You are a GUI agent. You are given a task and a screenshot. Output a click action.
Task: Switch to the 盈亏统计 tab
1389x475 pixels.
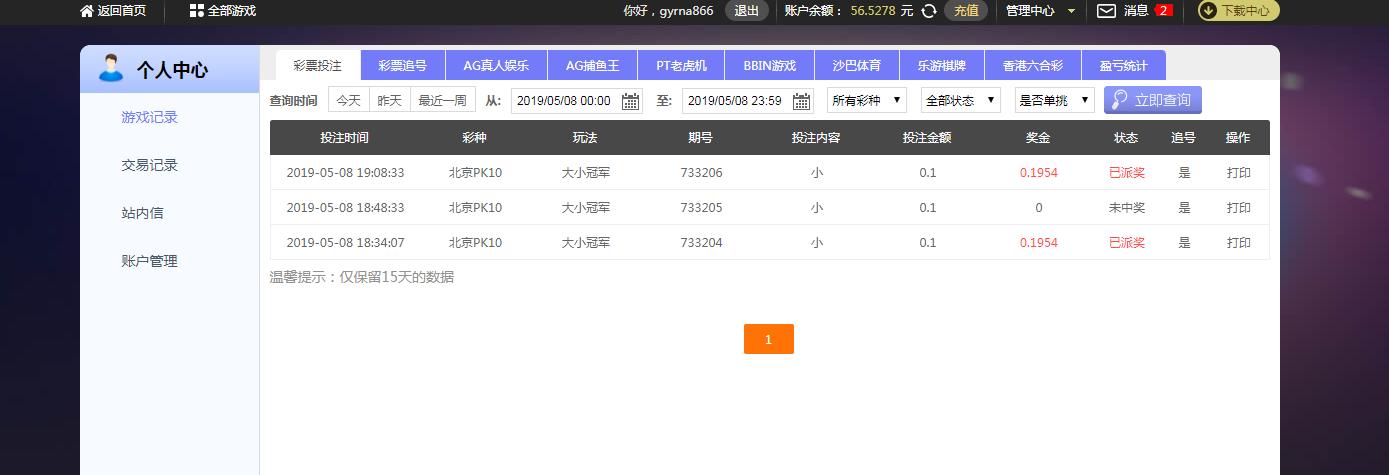1122,66
